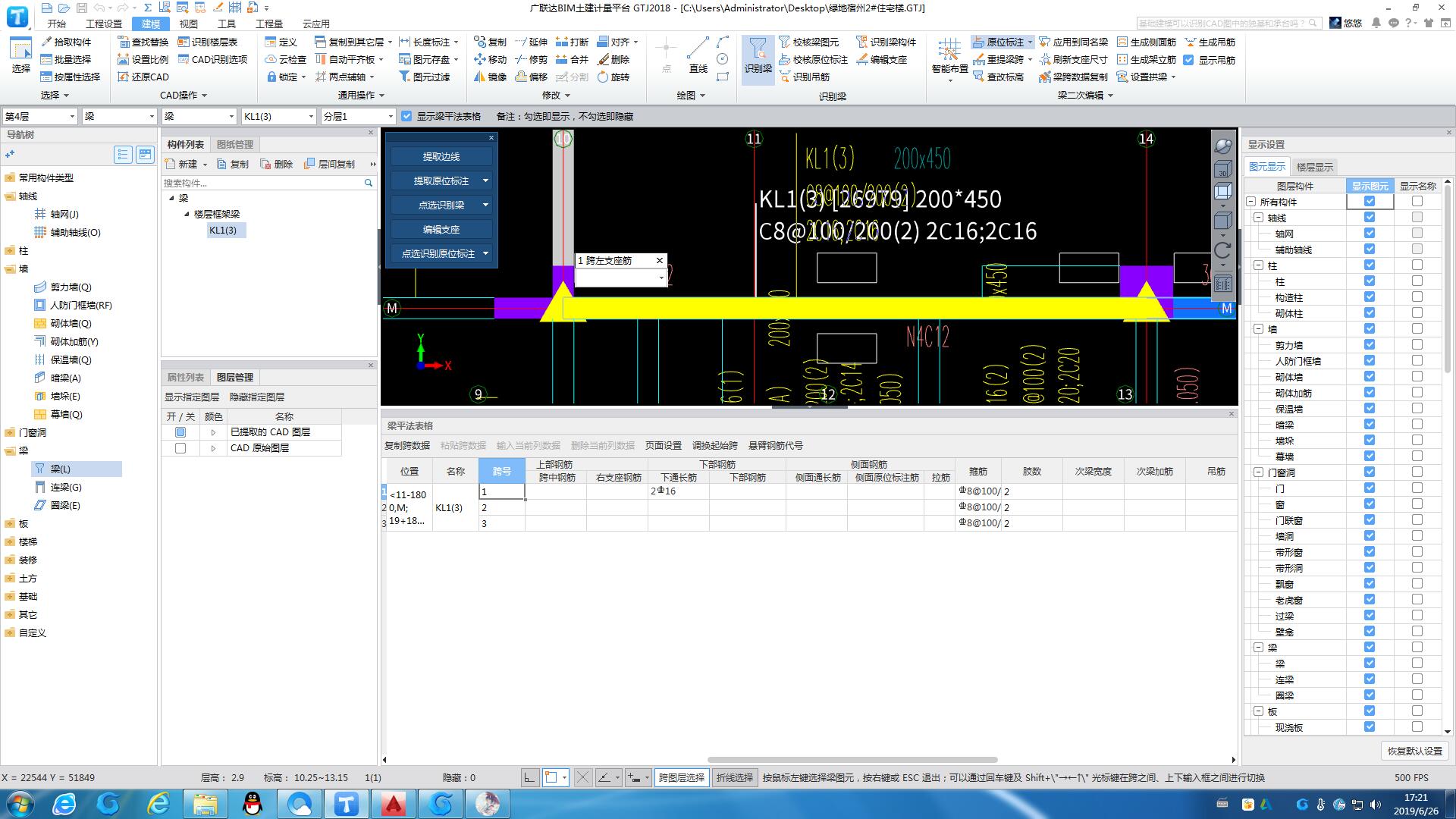Toggle the CAD 原始图层 on/off checkbox
The width and height of the screenshot is (1456, 819).
point(180,448)
